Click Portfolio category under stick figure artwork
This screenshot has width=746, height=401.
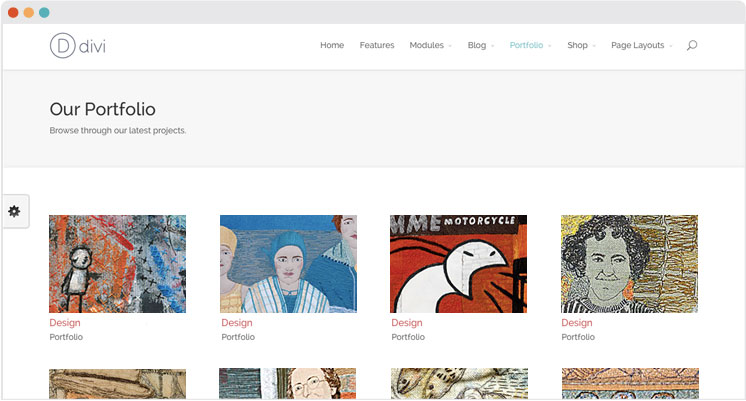click(x=66, y=337)
